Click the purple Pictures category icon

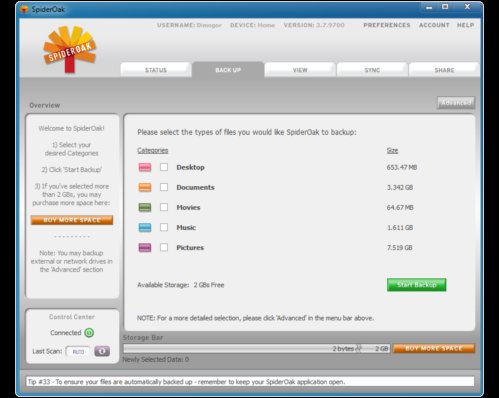[145, 247]
